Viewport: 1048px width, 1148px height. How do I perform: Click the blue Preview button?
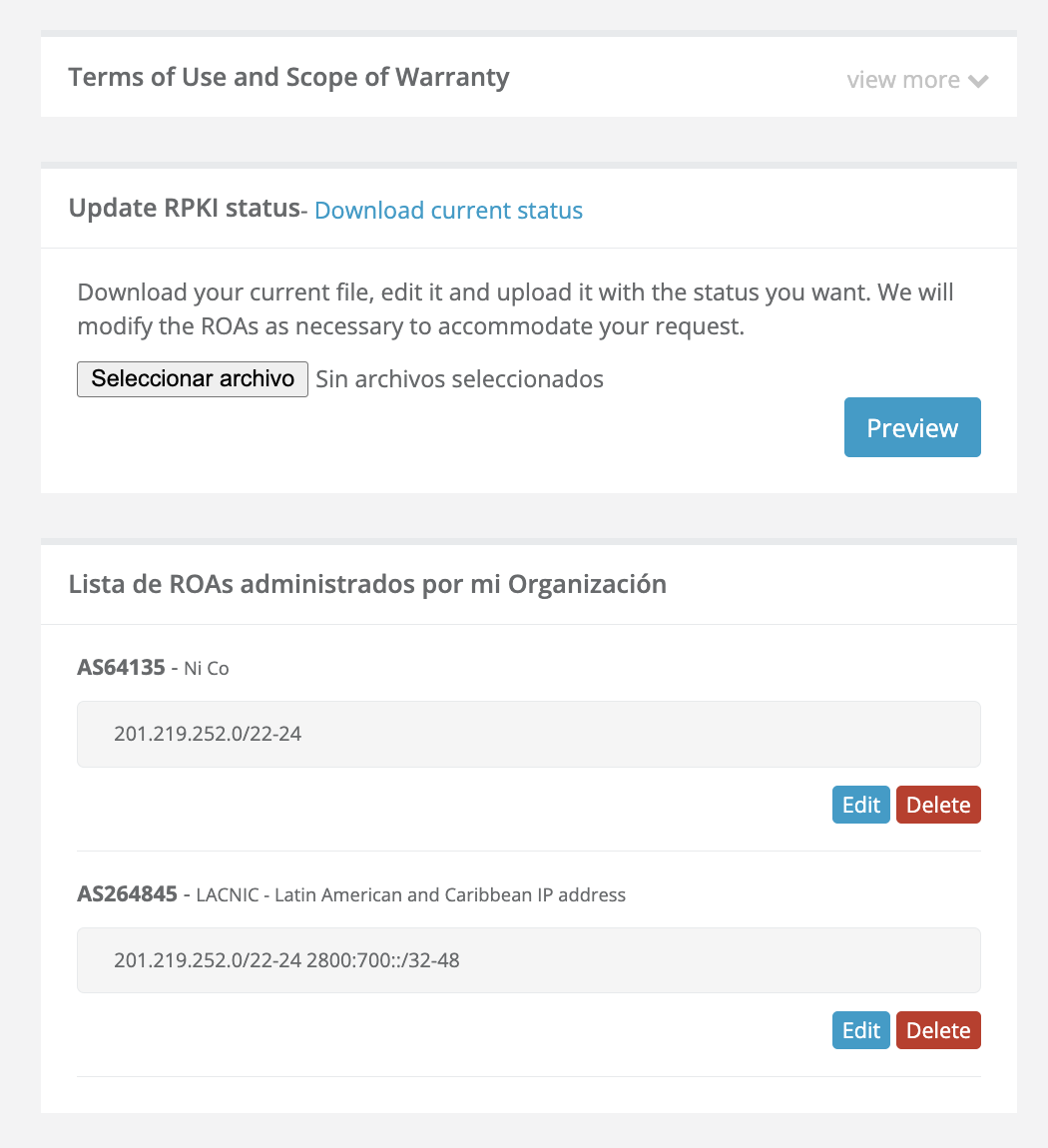912,427
